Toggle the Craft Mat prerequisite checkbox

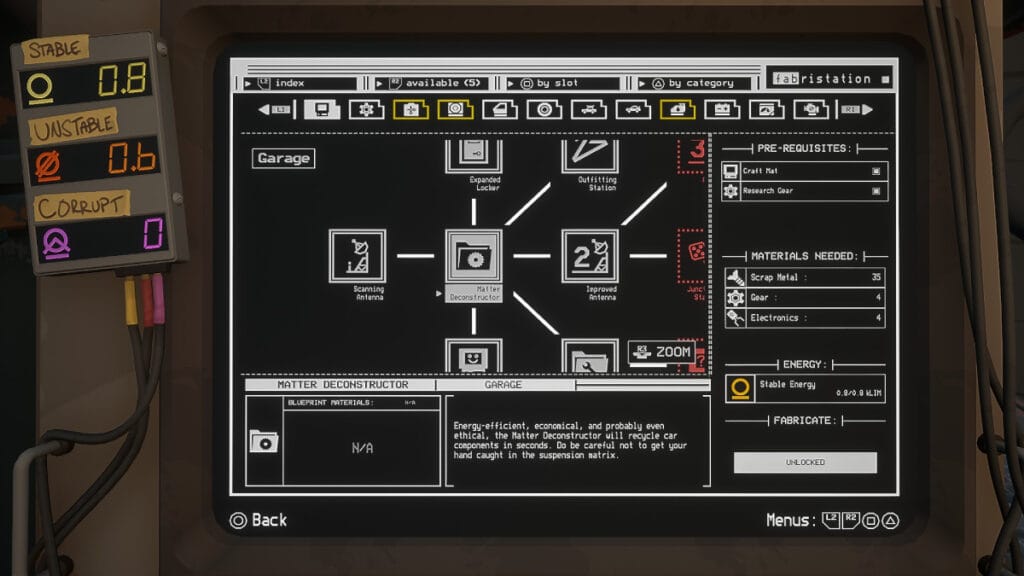click(878, 170)
